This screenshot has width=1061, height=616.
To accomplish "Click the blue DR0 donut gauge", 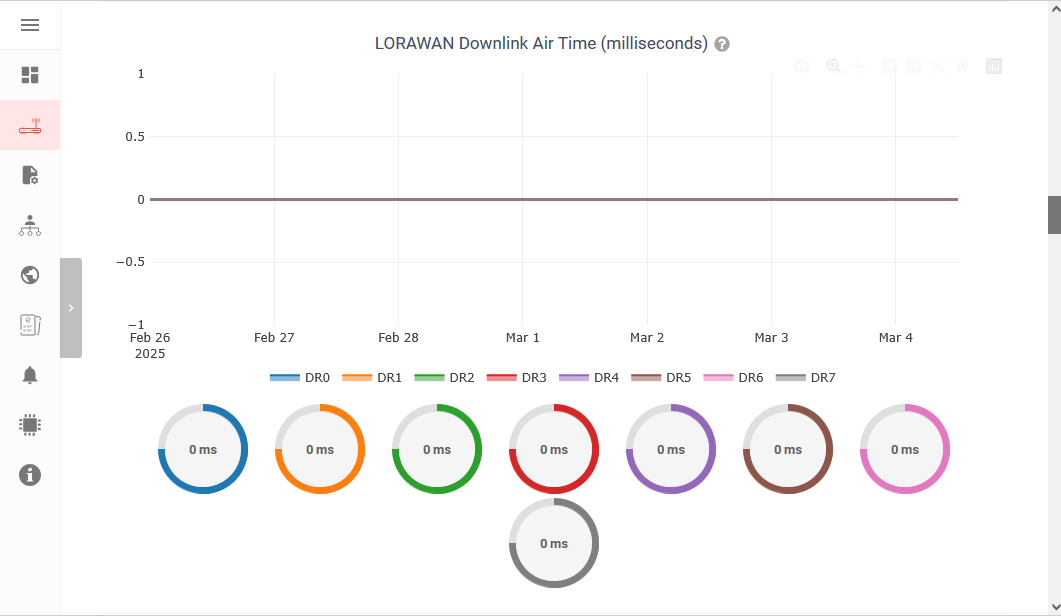I will [x=203, y=449].
